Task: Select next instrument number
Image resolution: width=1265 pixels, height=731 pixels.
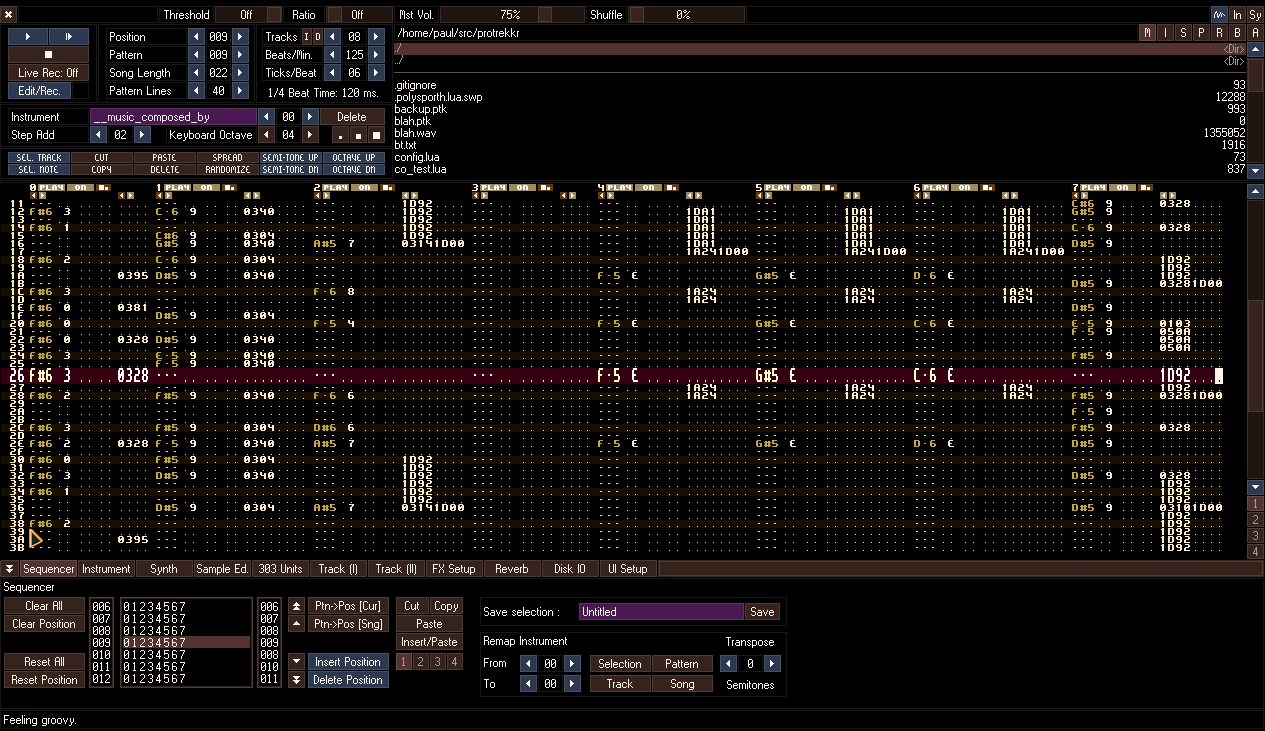Action: pos(310,117)
